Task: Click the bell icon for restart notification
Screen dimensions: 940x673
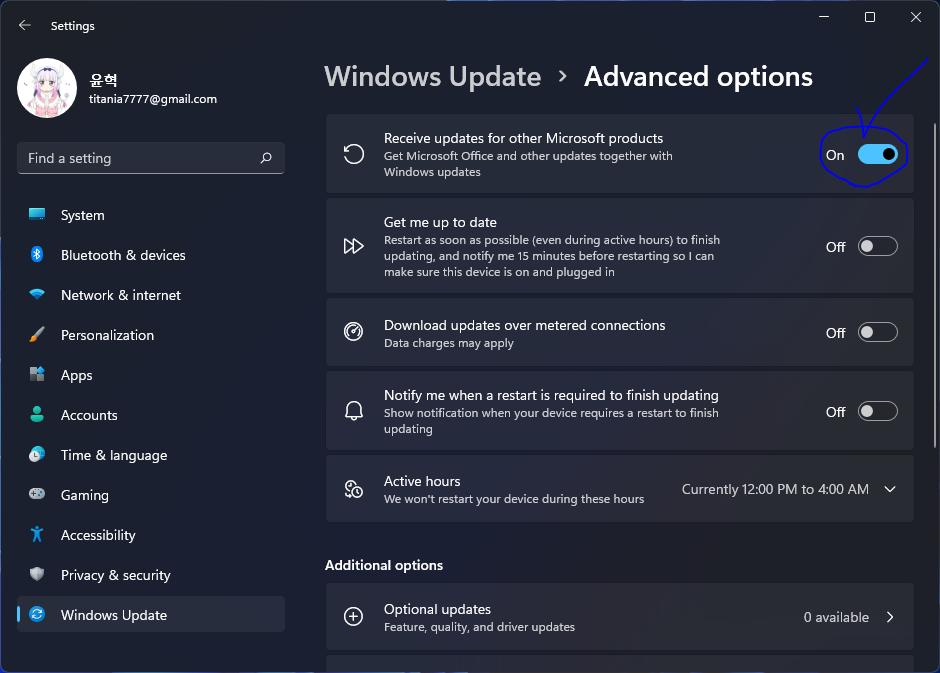Action: (354, 411)
